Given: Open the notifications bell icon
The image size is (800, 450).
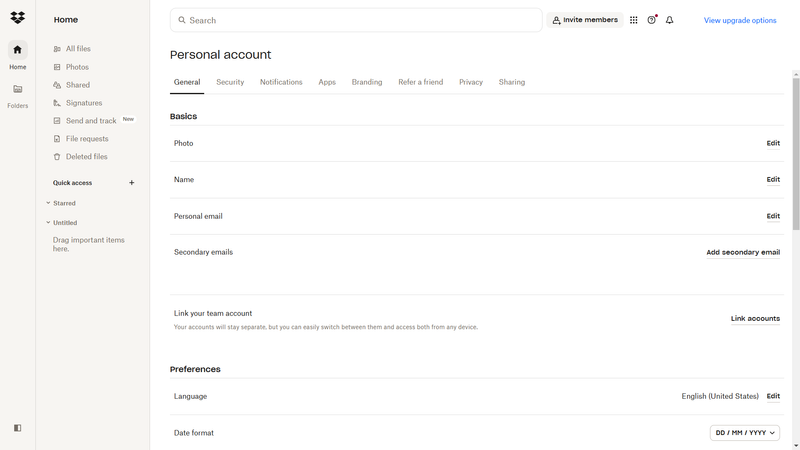Looking at the screenshot, I should (669, 20).
